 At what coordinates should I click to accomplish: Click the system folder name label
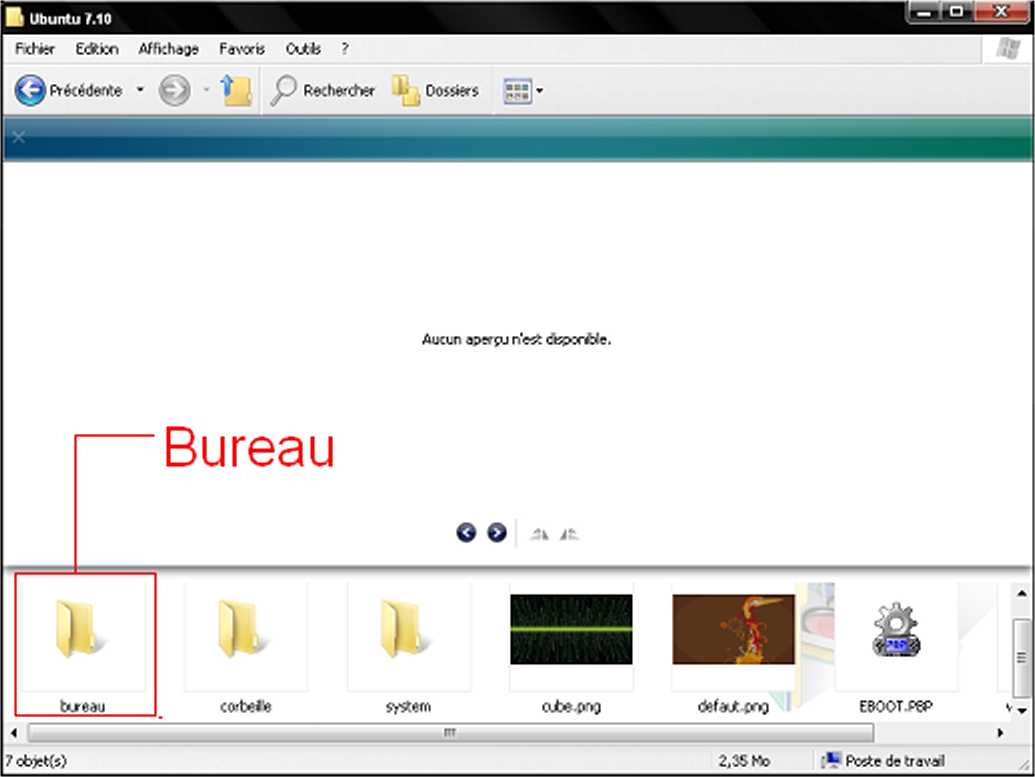click(x=408, y=706)
